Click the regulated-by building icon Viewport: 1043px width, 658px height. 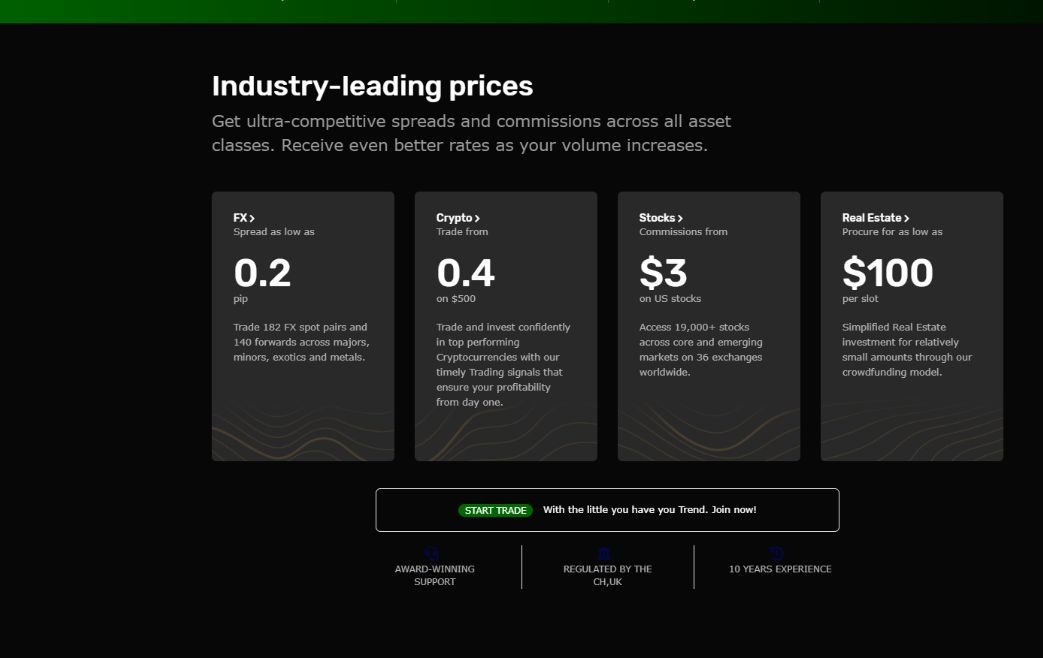pos(604,553)
